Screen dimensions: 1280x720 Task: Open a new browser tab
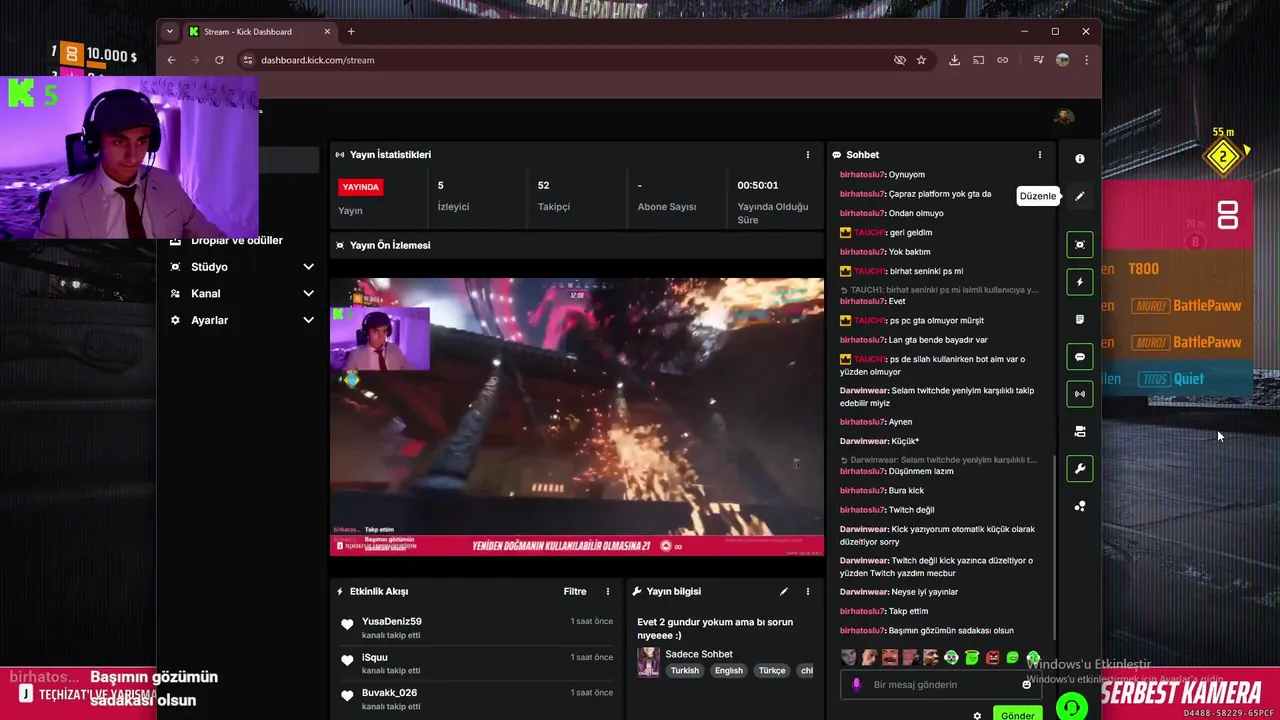351,31
